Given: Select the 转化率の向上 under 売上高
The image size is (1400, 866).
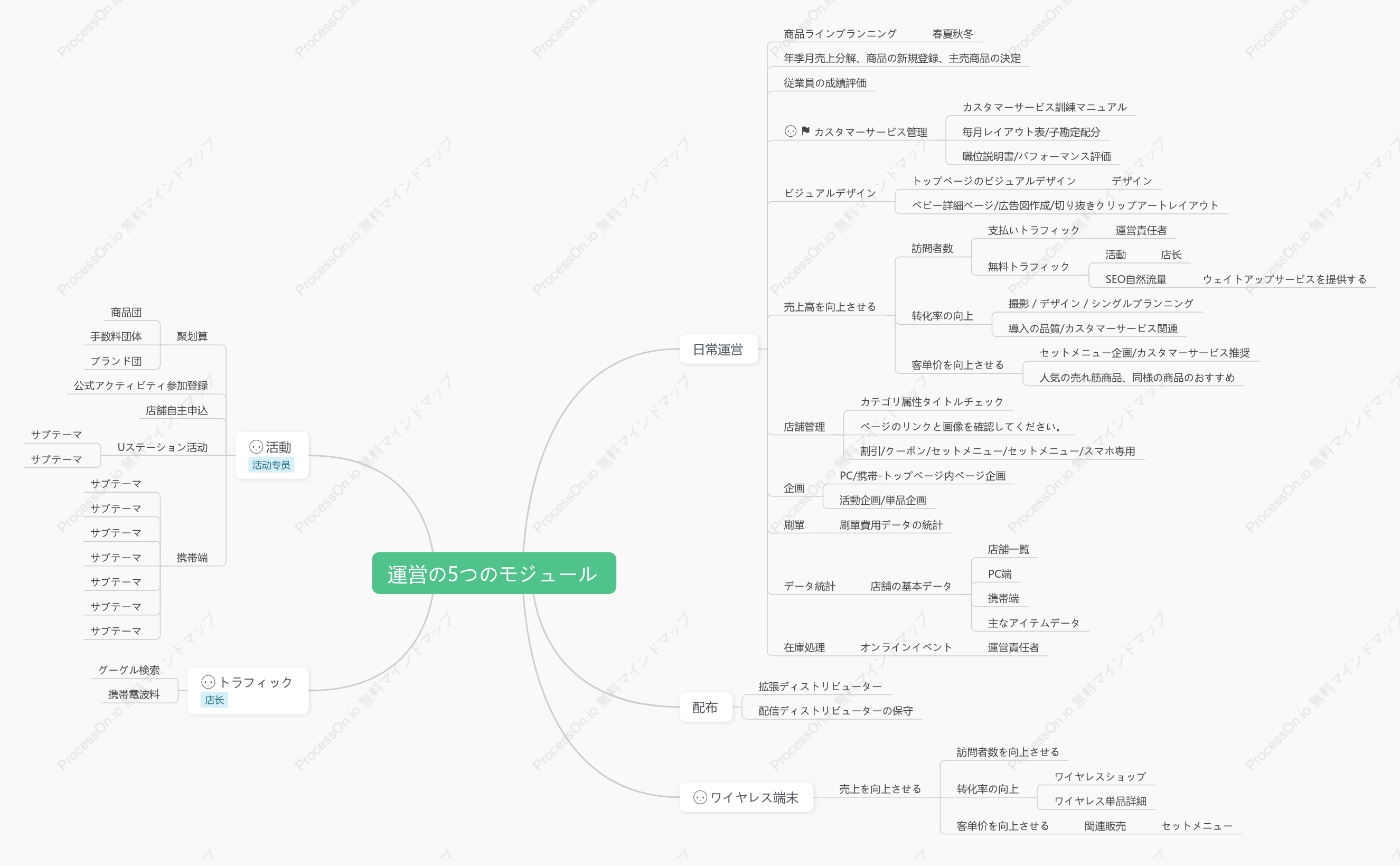Looking at the screenshot, I should point(942,316).
